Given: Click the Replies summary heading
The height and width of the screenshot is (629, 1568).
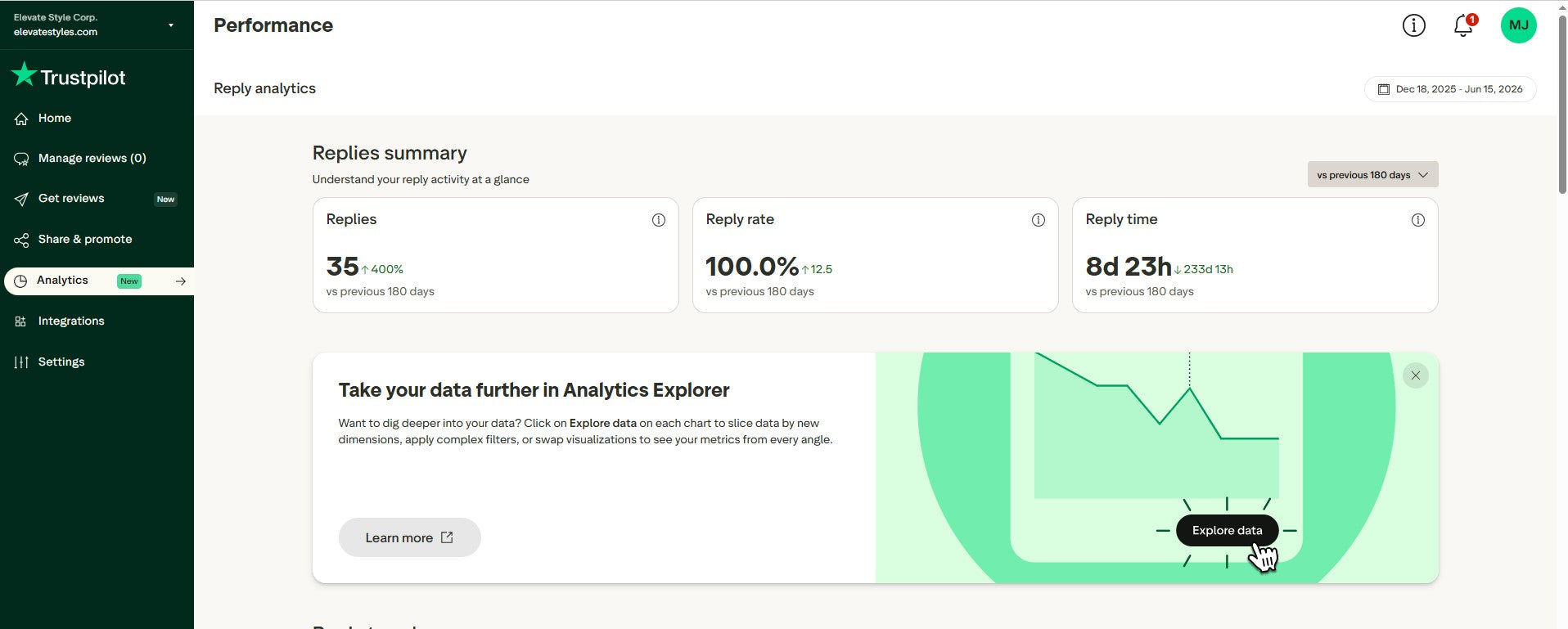Looking at the screenshot, I should (x=390, y=153).
